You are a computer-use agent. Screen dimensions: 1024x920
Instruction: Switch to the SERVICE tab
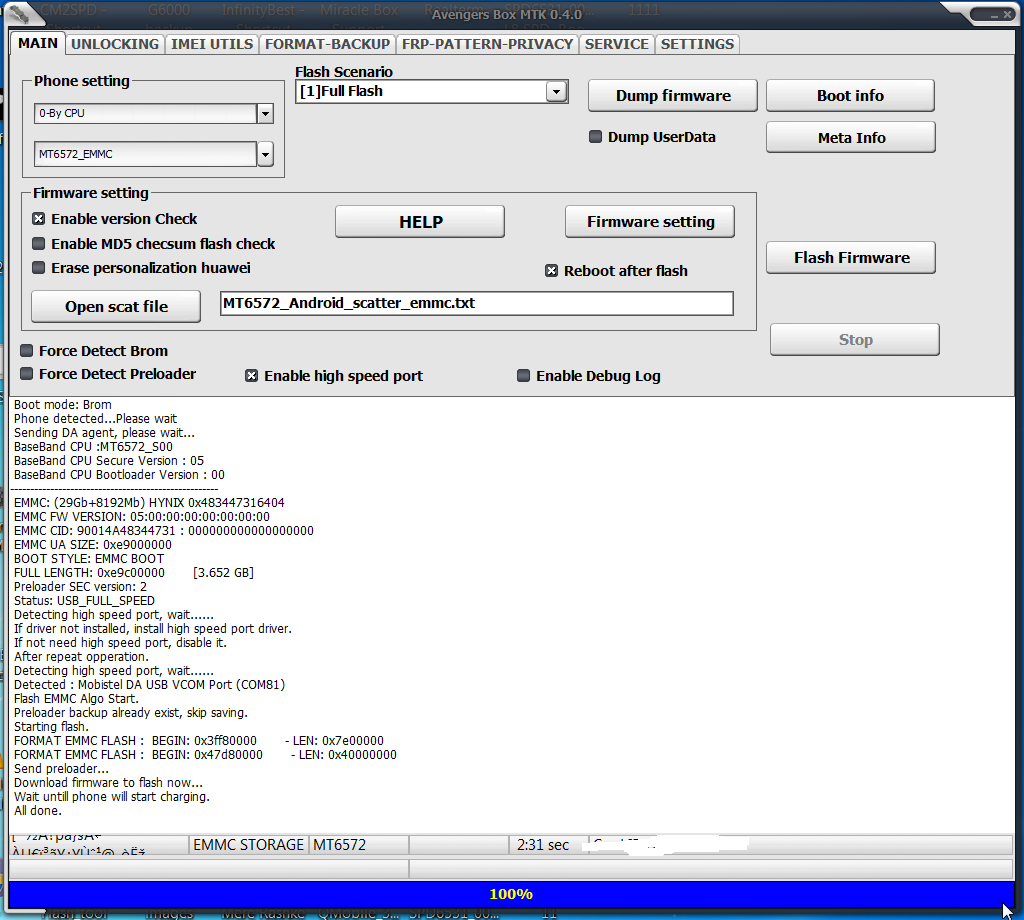(616, 44)
